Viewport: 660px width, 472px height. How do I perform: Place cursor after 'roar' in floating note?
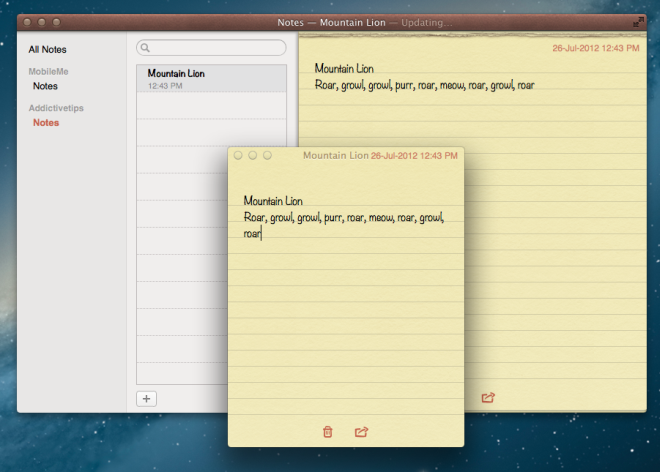(x=261, y=233)
